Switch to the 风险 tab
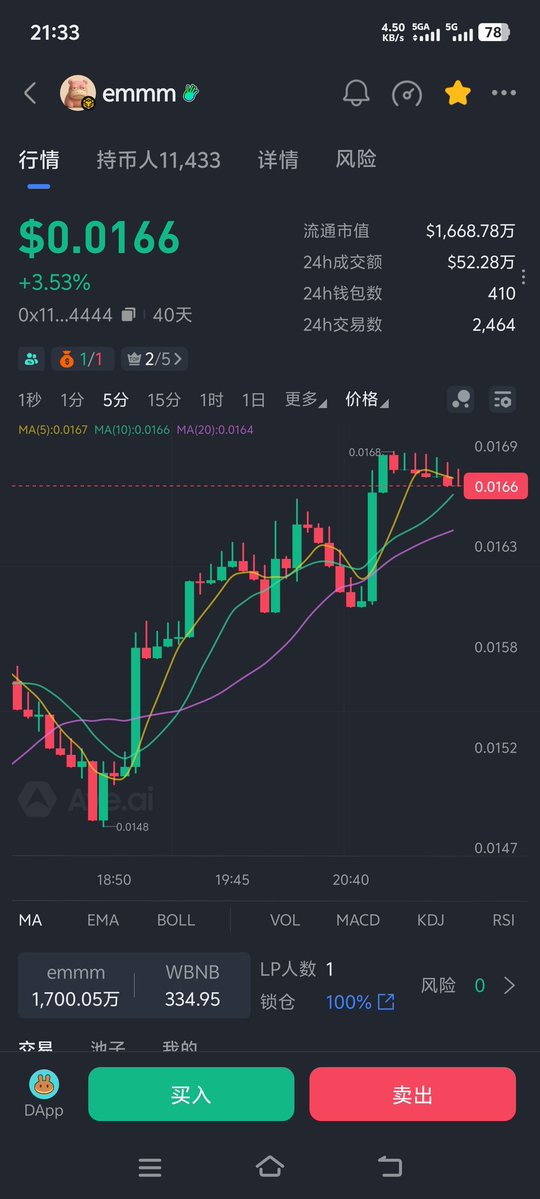 tap(356, 159)
